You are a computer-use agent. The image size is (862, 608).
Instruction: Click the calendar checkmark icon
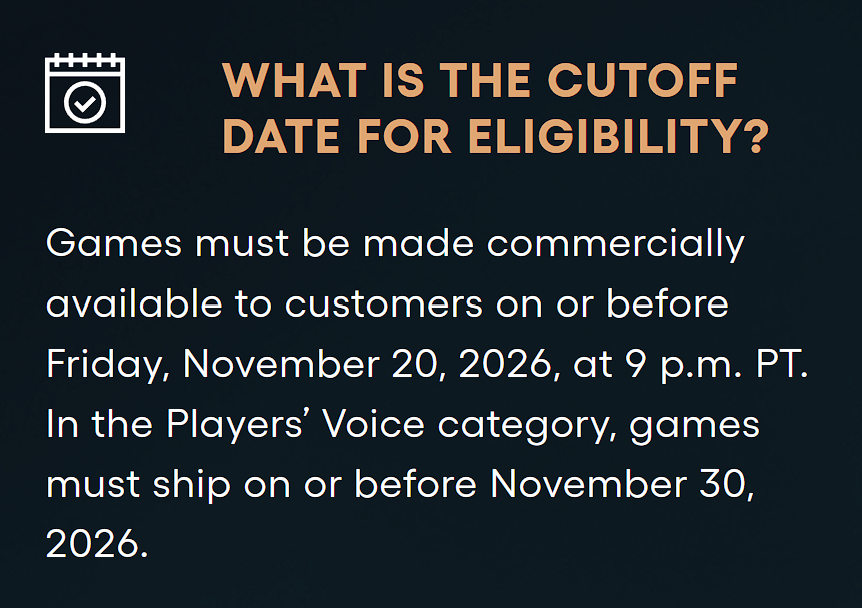(x=85, y=93)
